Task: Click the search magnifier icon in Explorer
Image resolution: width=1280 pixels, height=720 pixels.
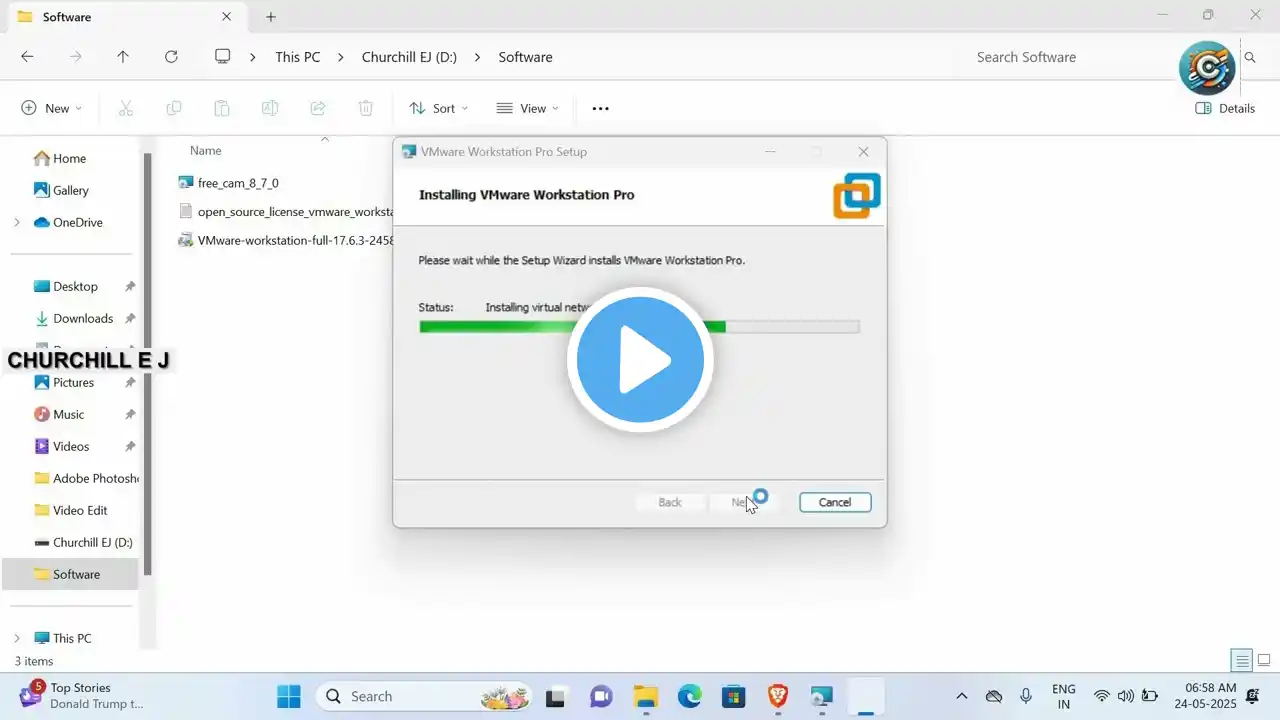Action: click(1250, 58)
